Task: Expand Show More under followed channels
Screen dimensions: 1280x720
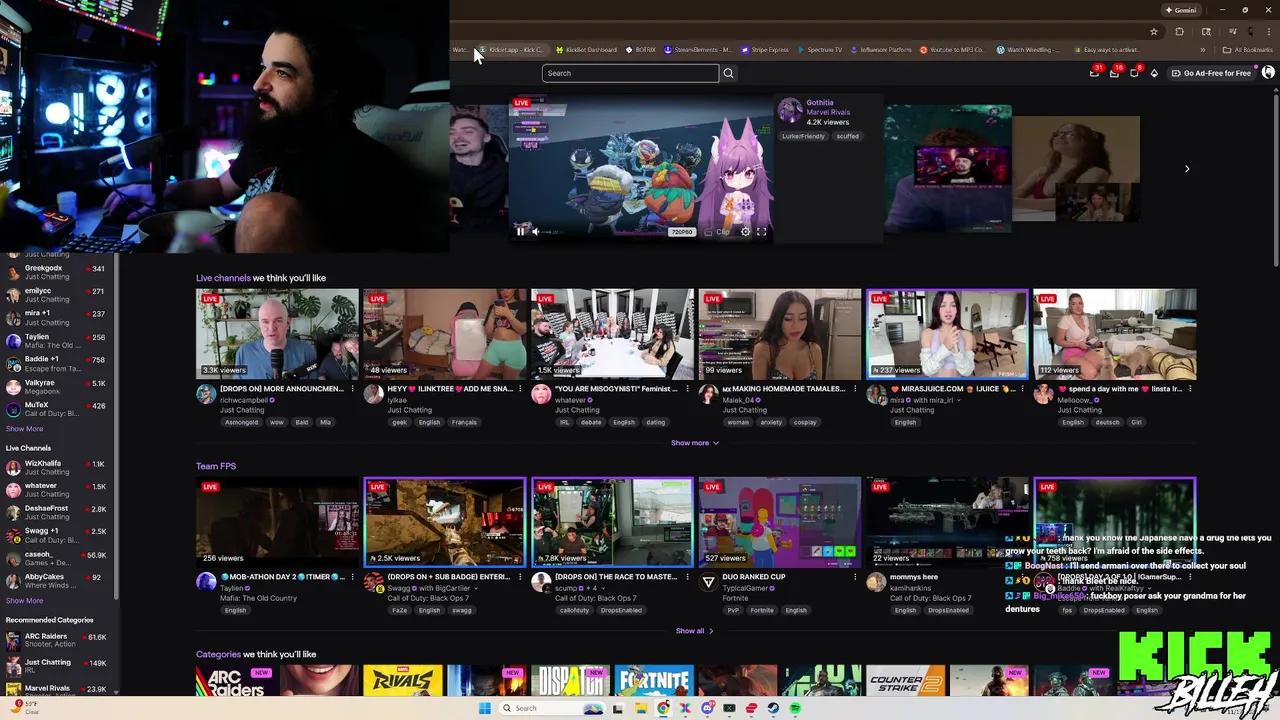Action: [24, 429]
